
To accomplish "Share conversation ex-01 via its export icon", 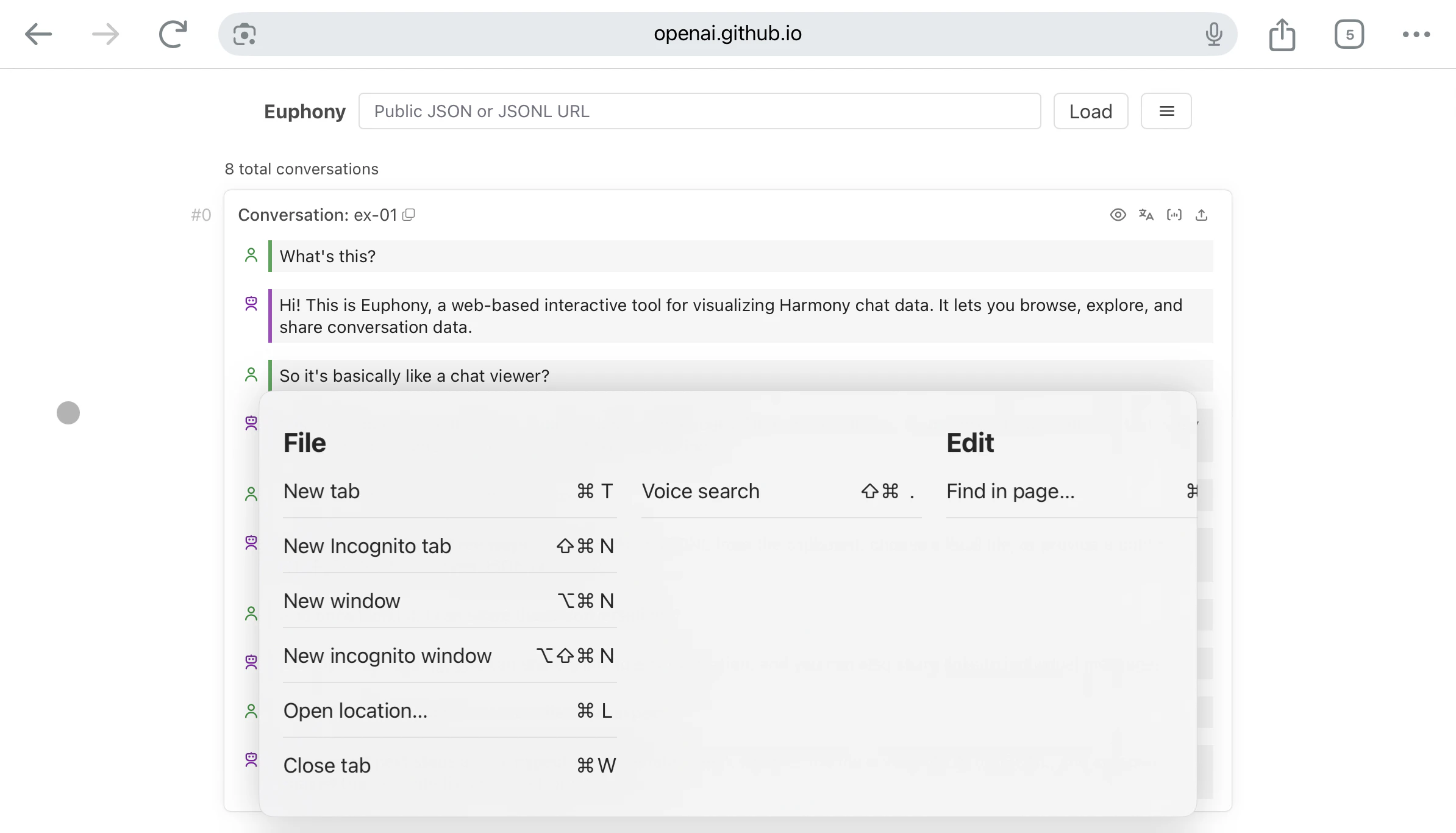I will (1201, 215).
